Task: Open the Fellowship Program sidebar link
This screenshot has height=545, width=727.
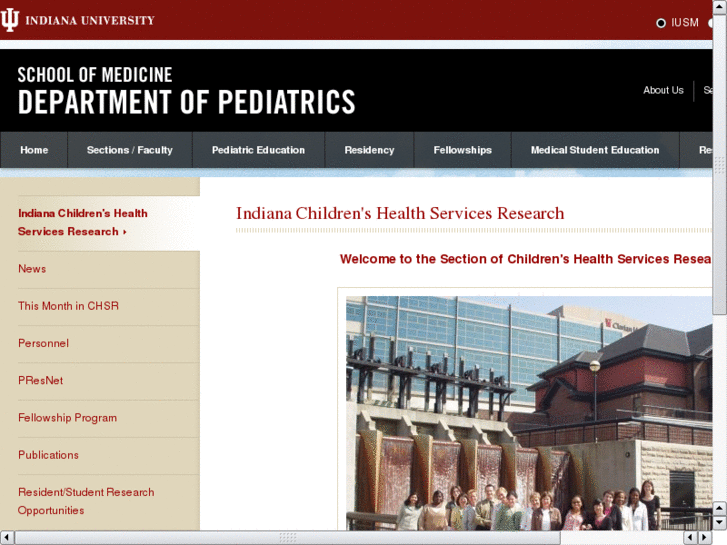Action: pos(67,417)
